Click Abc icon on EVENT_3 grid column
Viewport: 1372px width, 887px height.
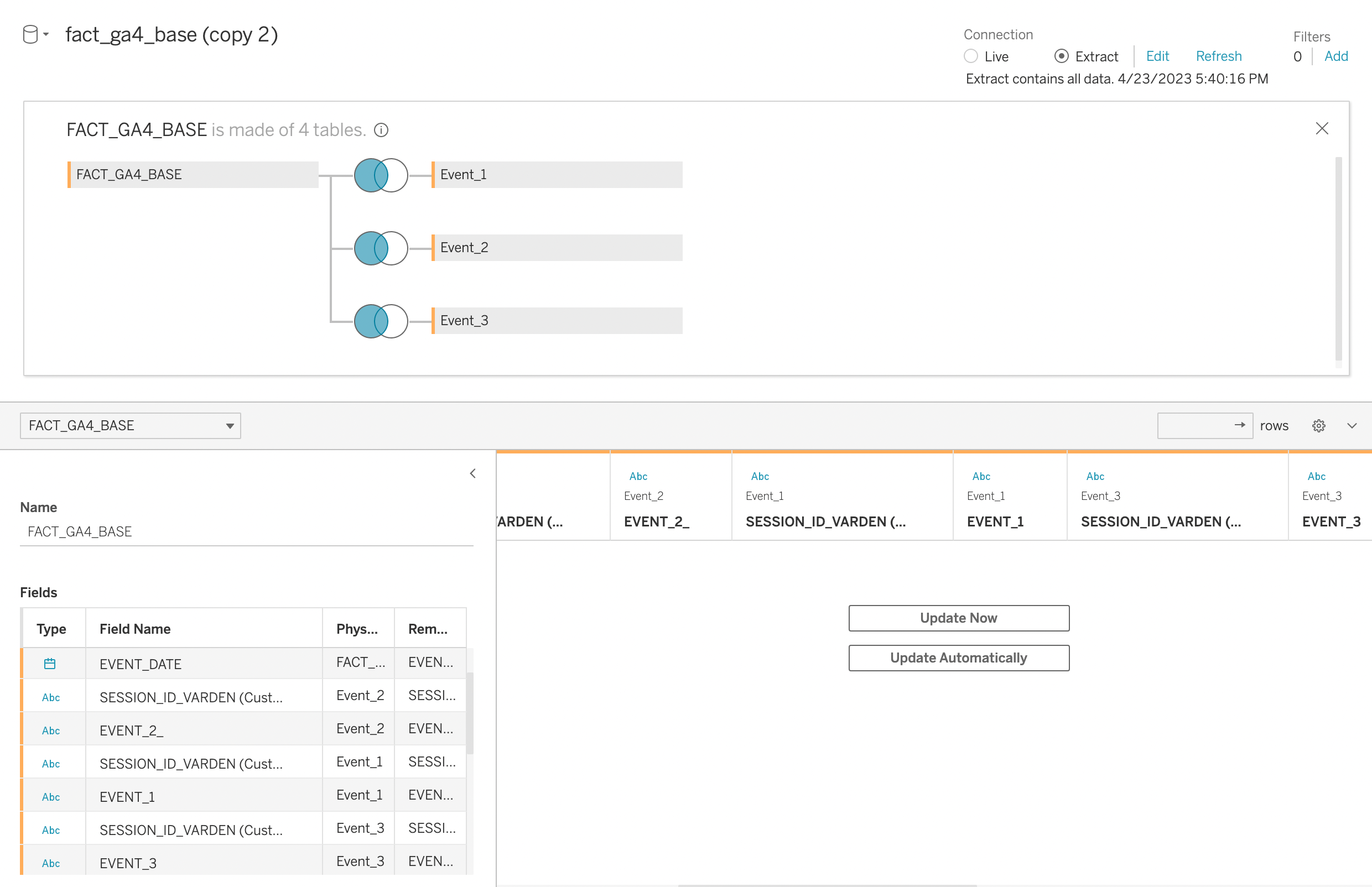coord(1316,476)
